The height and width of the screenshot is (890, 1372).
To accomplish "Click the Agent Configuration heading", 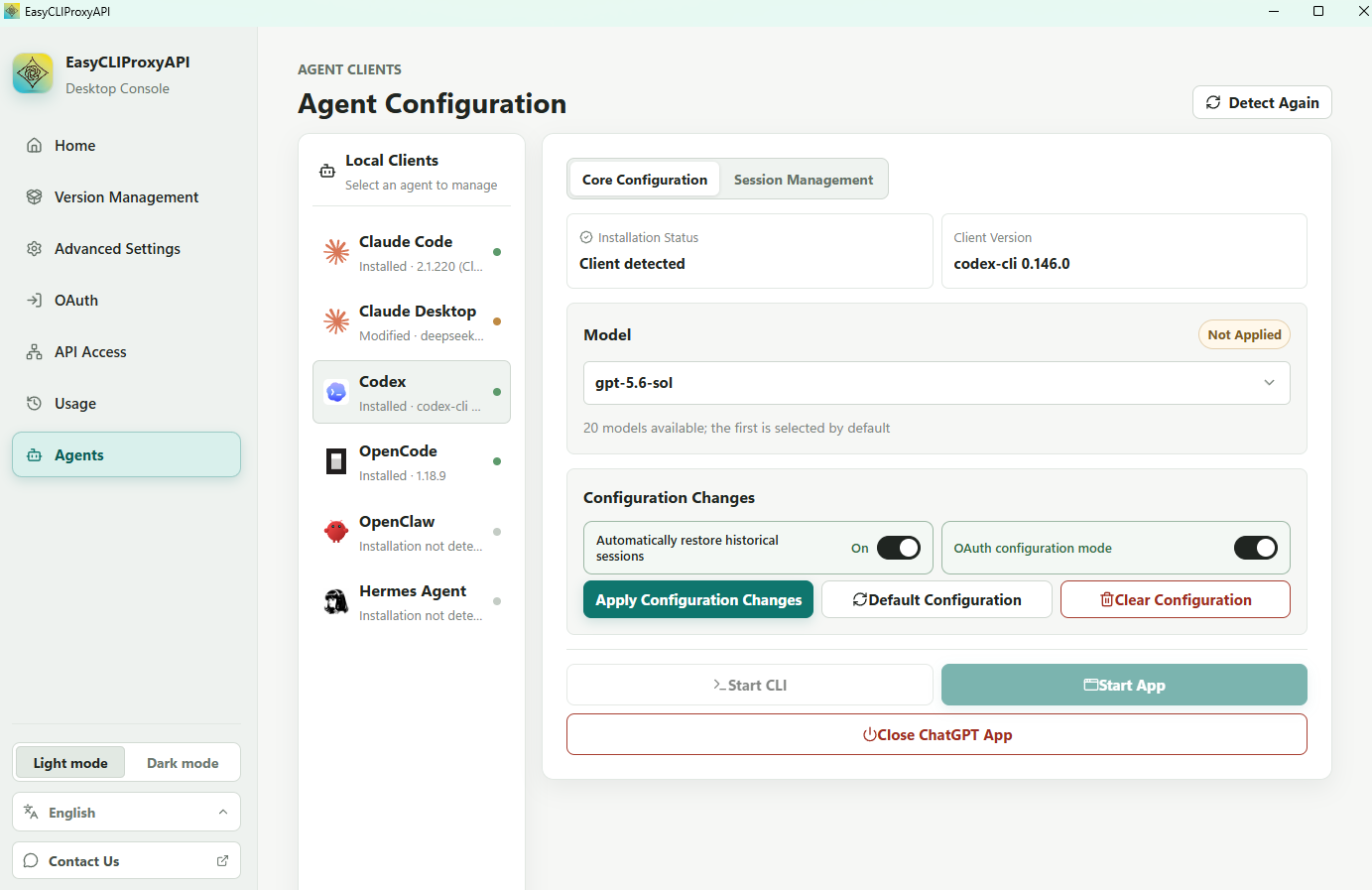I will pyautogui.click(x=433, y=103).
